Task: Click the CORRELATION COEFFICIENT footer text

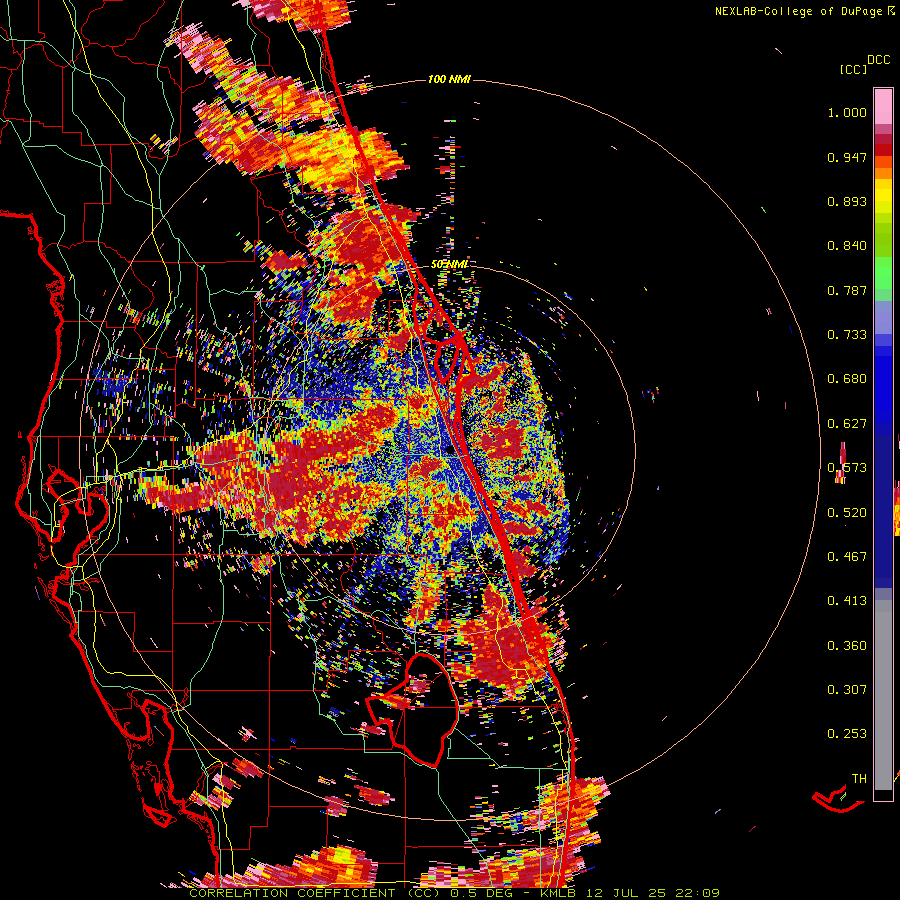Action: pos(292,893)
